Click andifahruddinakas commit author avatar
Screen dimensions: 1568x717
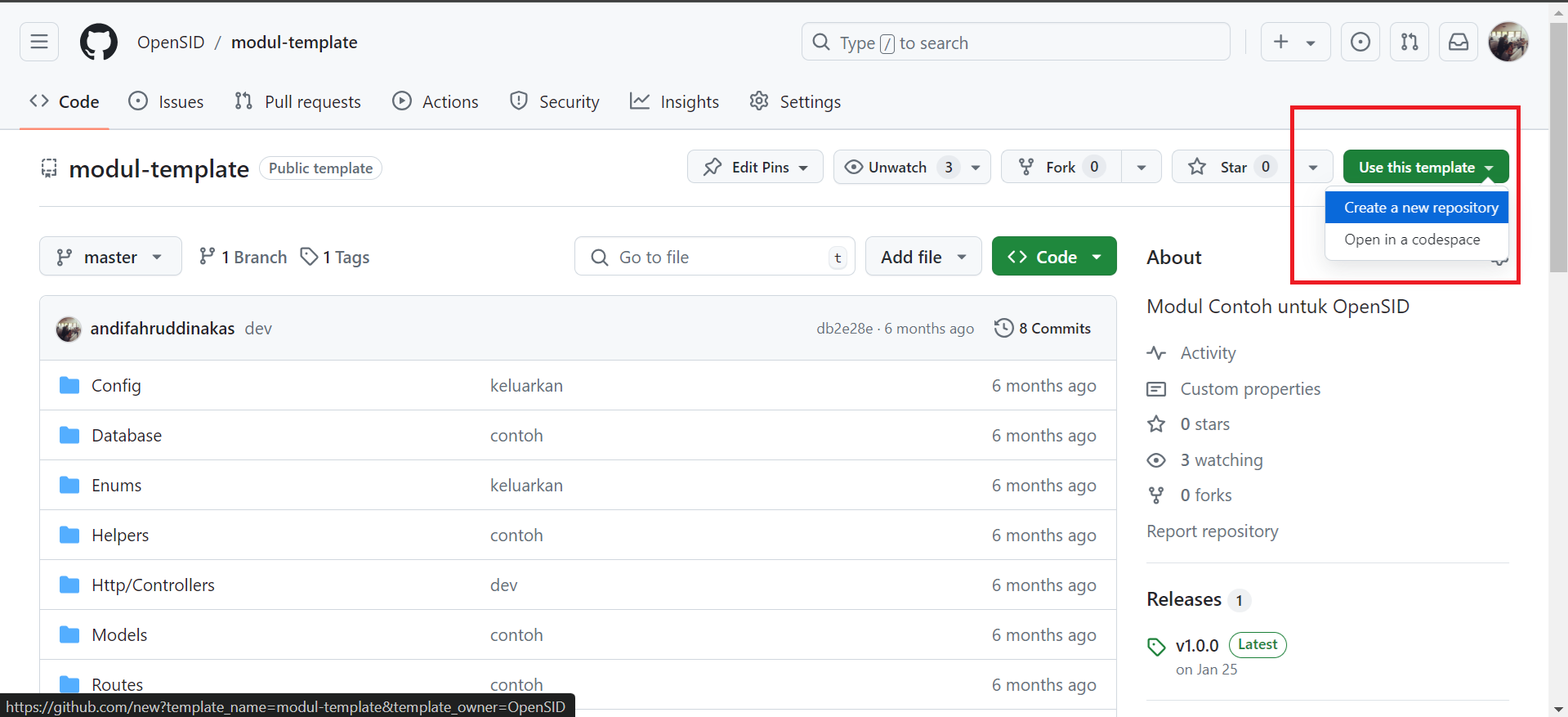pos(69,329)
